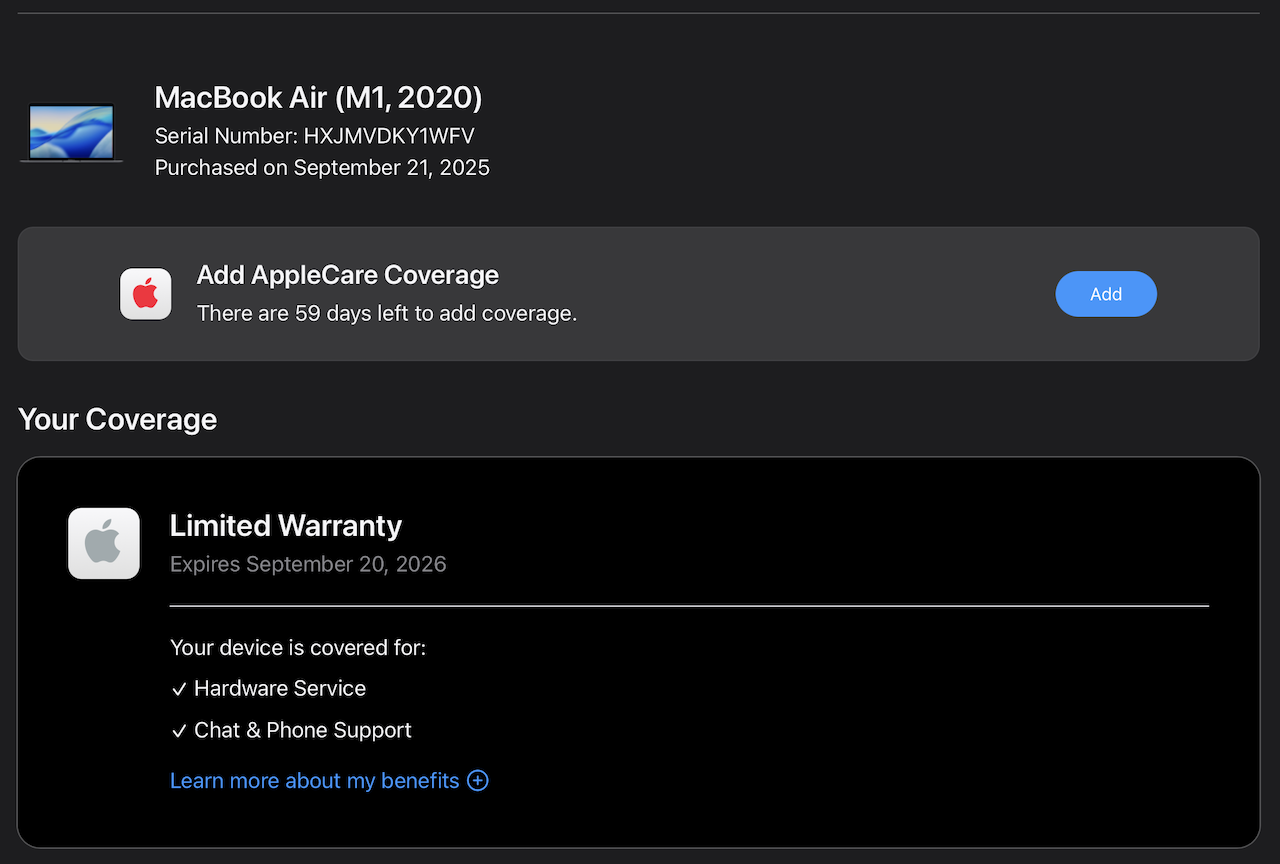
Task: Open Learn more about my benefits link
Action: point(314,780)
